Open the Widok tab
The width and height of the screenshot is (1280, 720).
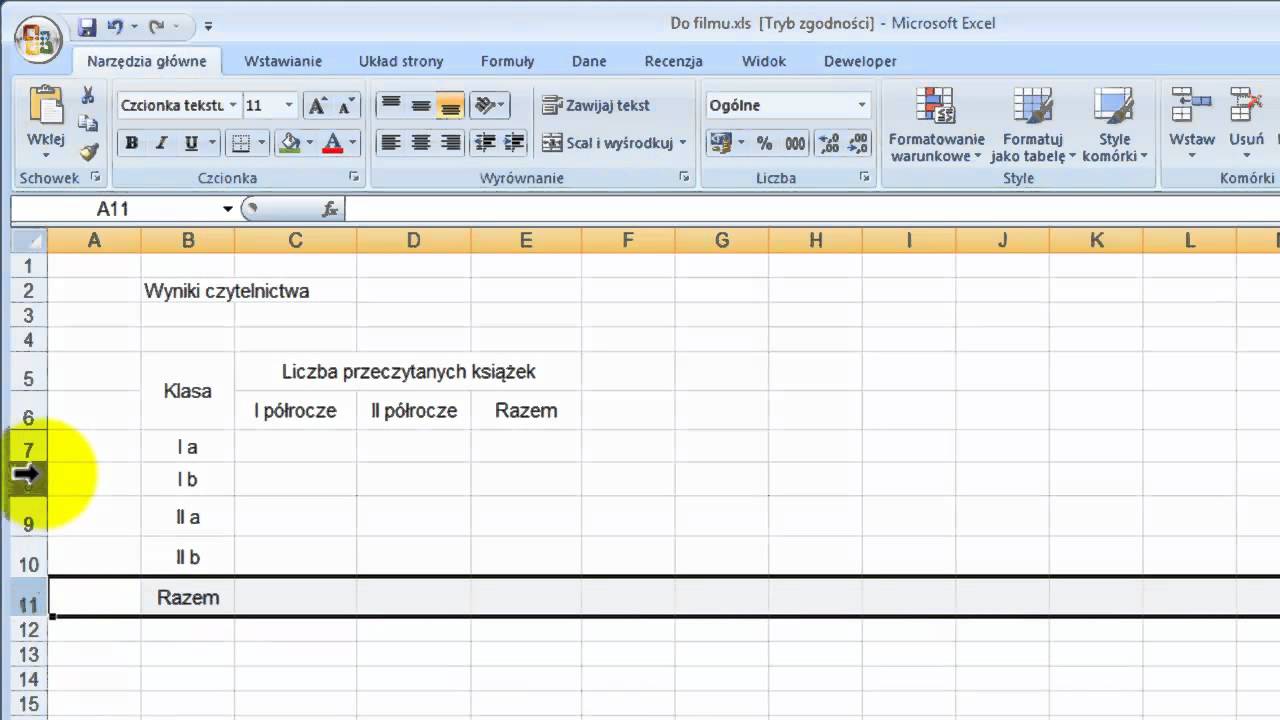tap(763, 61)
